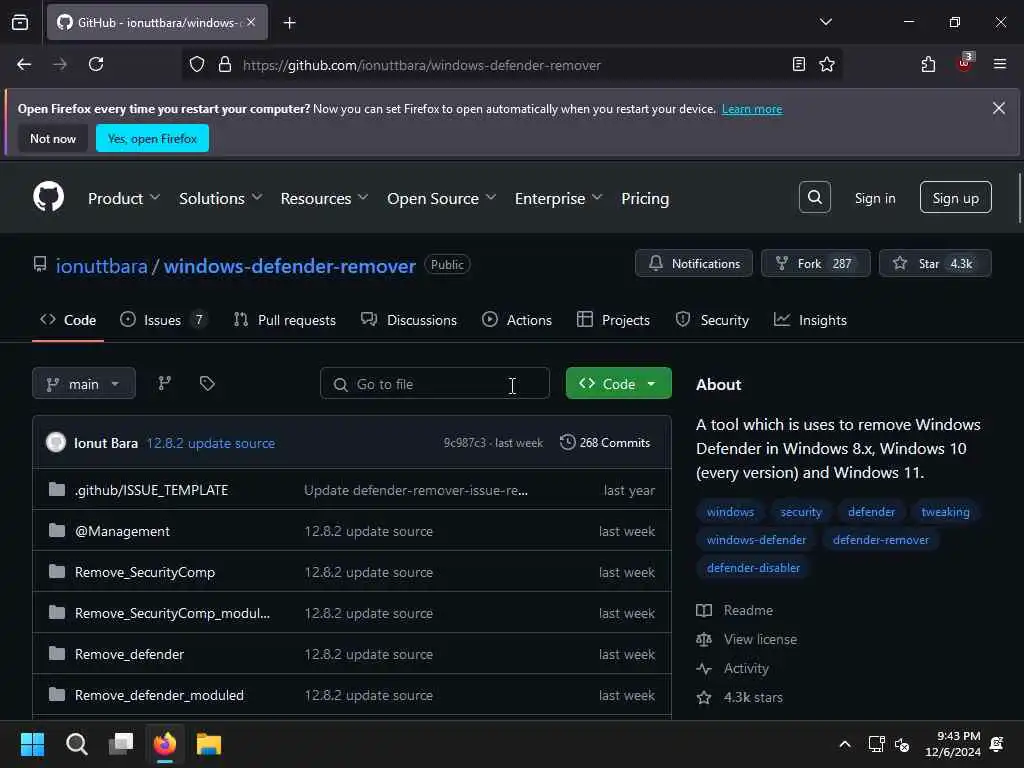Star the repository with Star button
Image resolution: width=1024 pixels, height=768 pixels.
coord(935,263)
